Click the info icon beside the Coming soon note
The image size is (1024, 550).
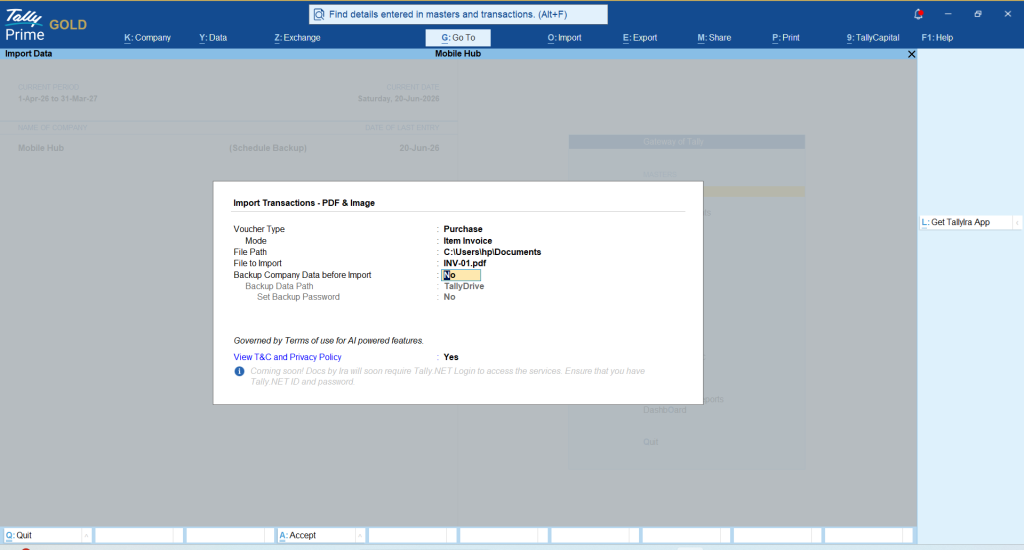tap(239, 371)
